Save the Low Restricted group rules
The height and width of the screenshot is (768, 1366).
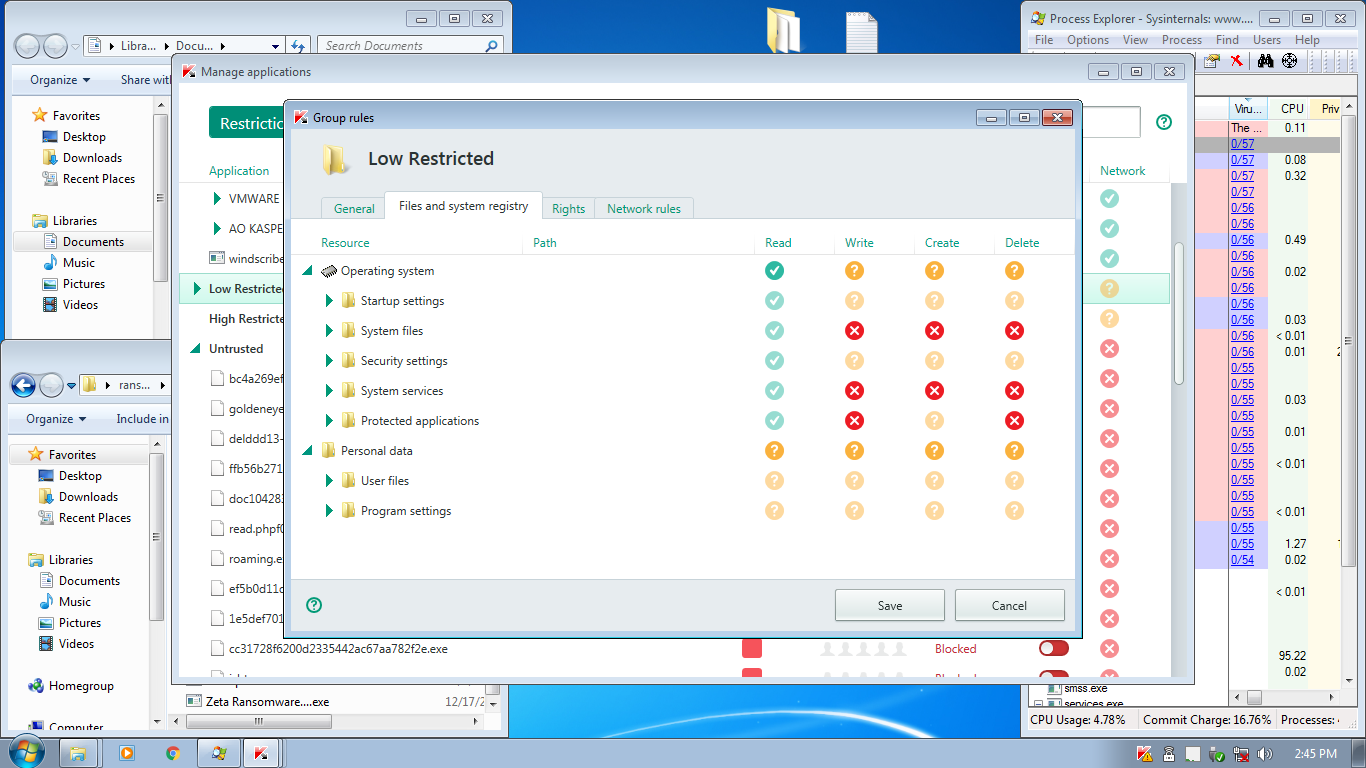pyautogui.click(x=890, y=605)
